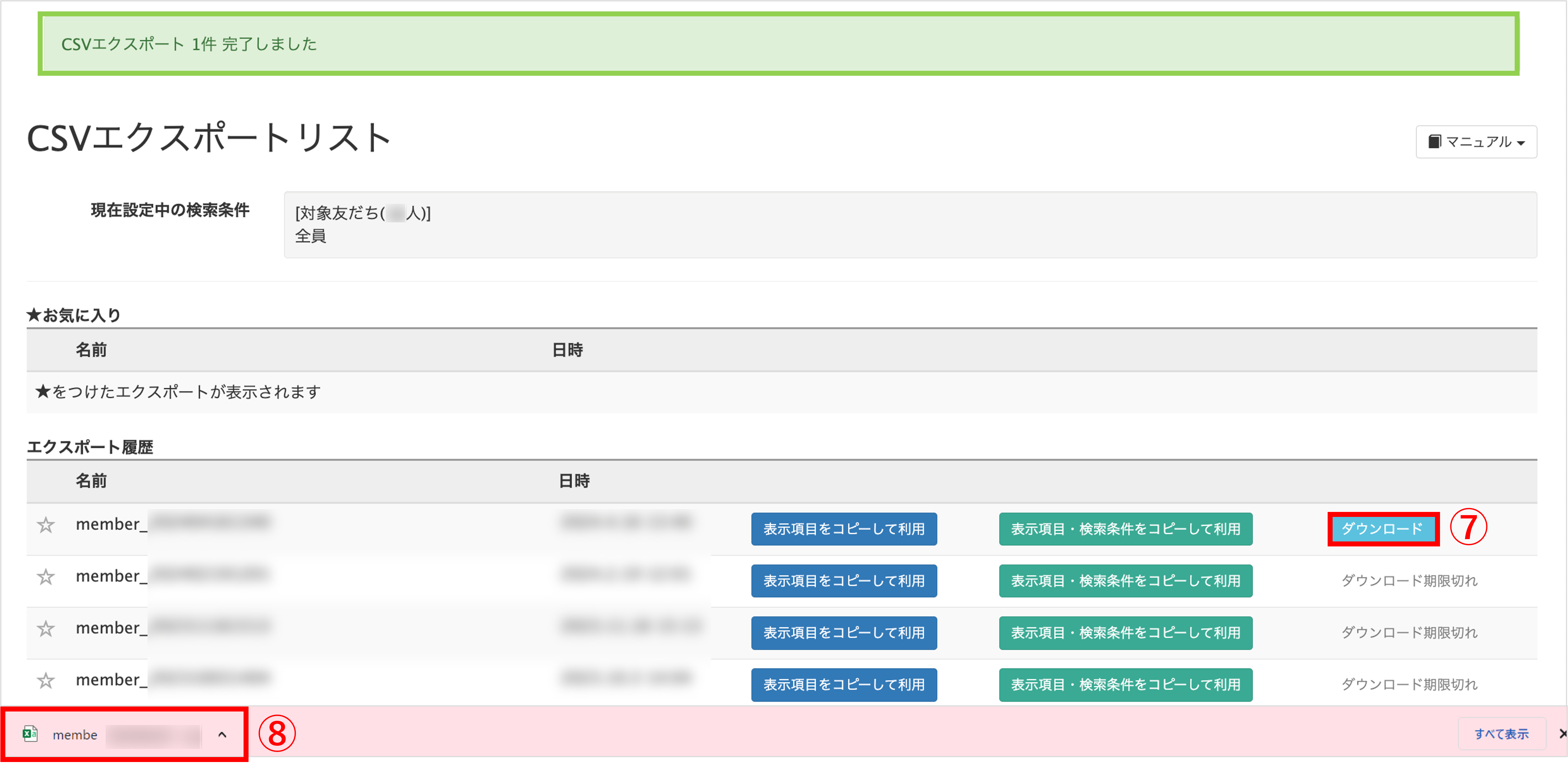Expand the downloaded file's options chevron

coord(223,735)
